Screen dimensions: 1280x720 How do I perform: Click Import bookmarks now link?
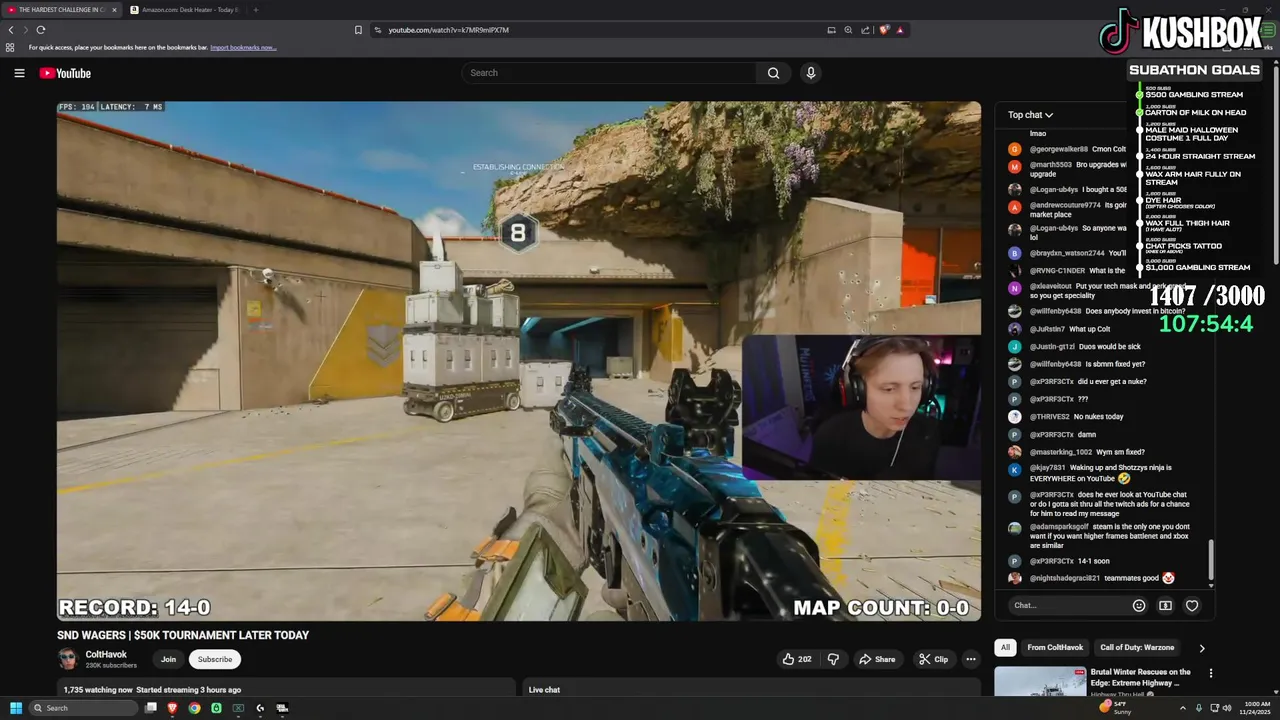pos(243,47)
